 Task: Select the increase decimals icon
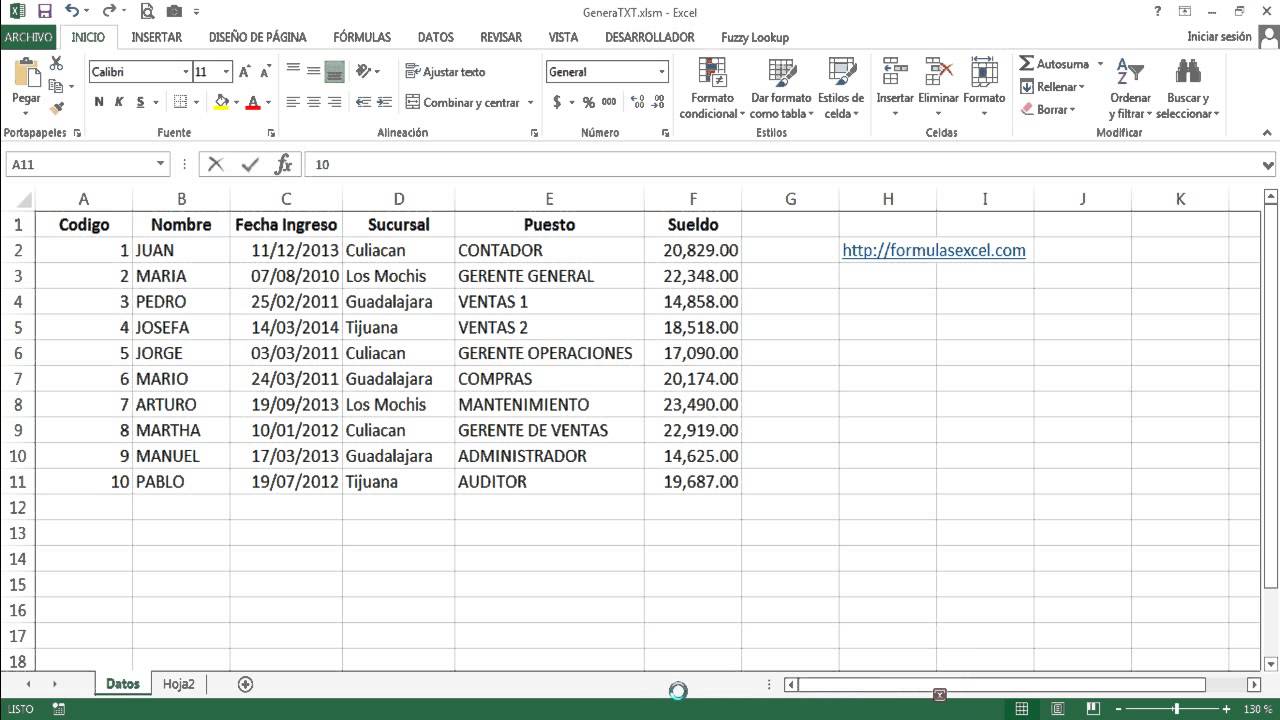pos(637,102)
